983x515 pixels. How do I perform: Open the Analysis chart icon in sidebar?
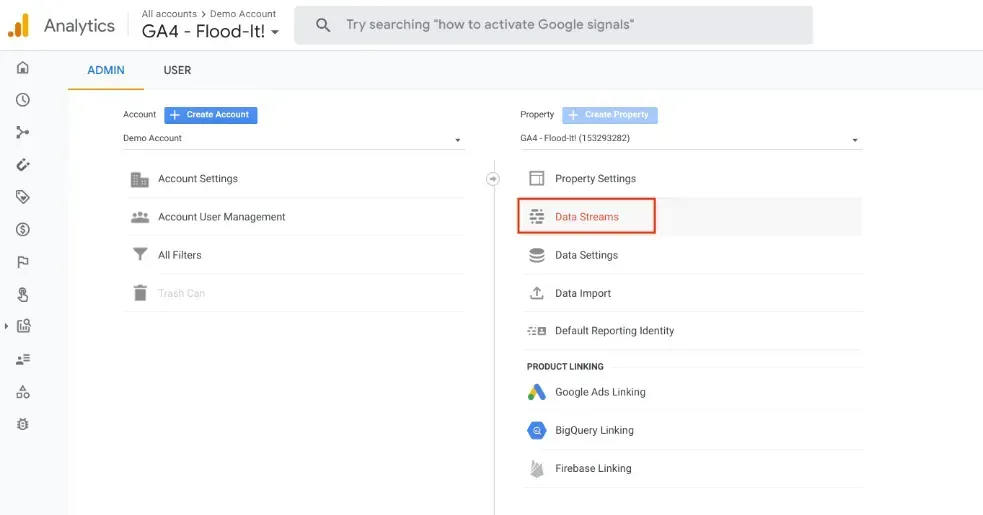click(23, 326)
